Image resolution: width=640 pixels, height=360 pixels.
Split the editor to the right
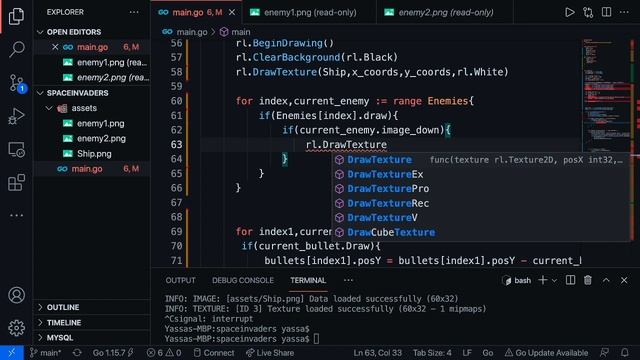coord(607,12)
